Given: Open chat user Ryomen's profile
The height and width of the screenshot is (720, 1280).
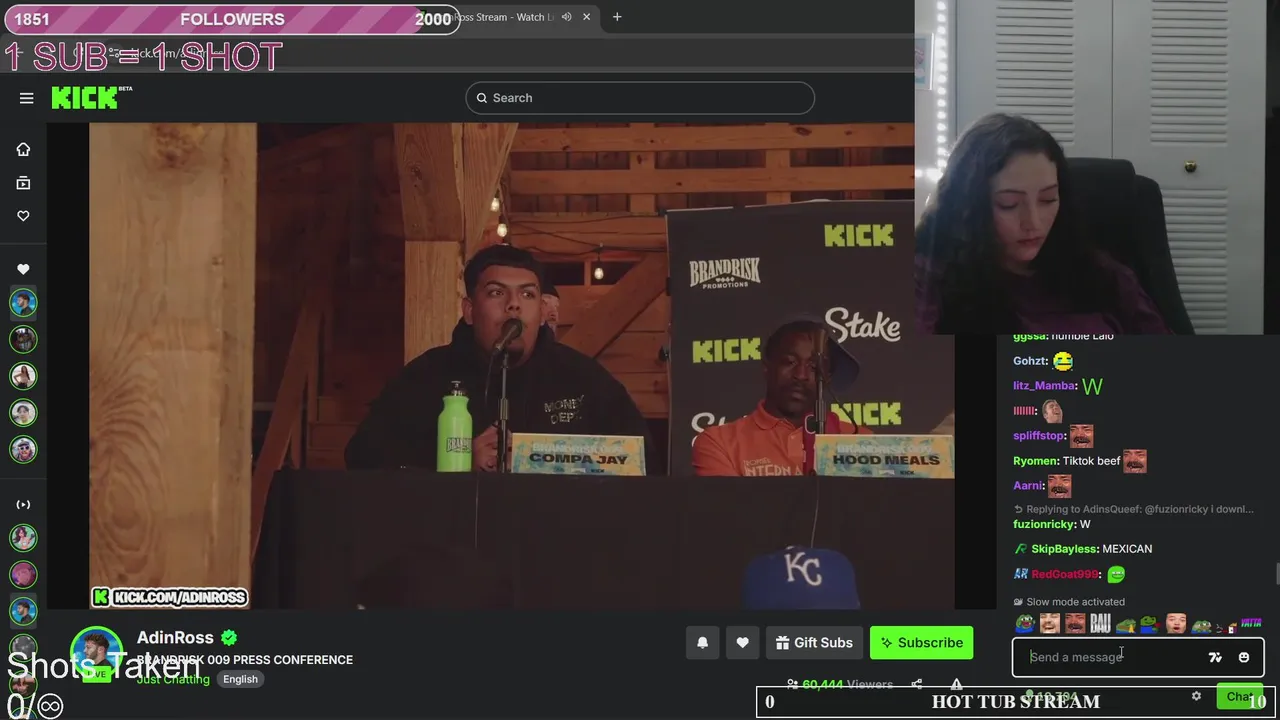Looking at the screenshot, I should 1036,461.
